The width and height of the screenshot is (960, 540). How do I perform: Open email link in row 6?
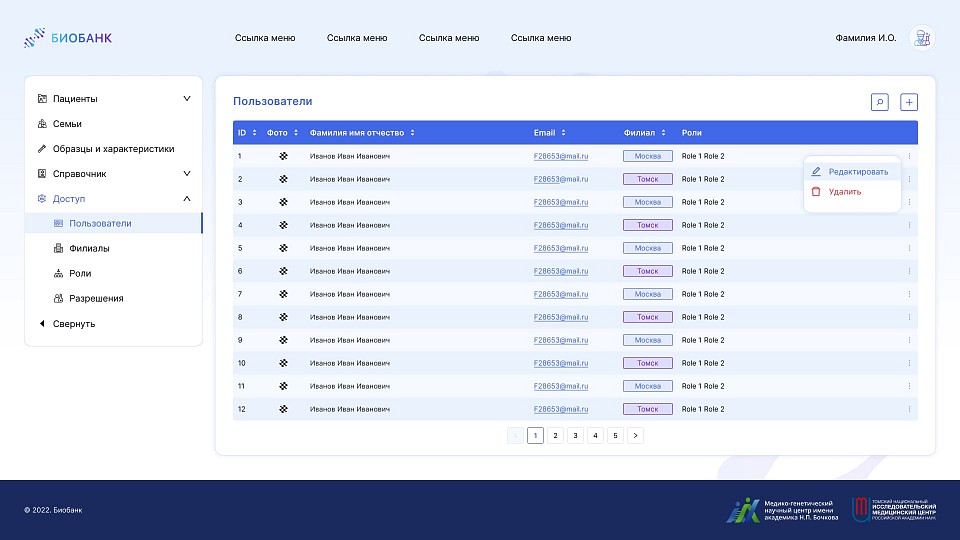click(x=561, y=271)
